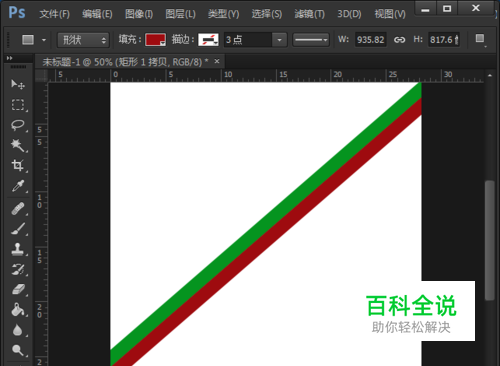This screenshot has height=366, width=500.
Task: Select the Eyedropper tool
Action: coord(18,186)
